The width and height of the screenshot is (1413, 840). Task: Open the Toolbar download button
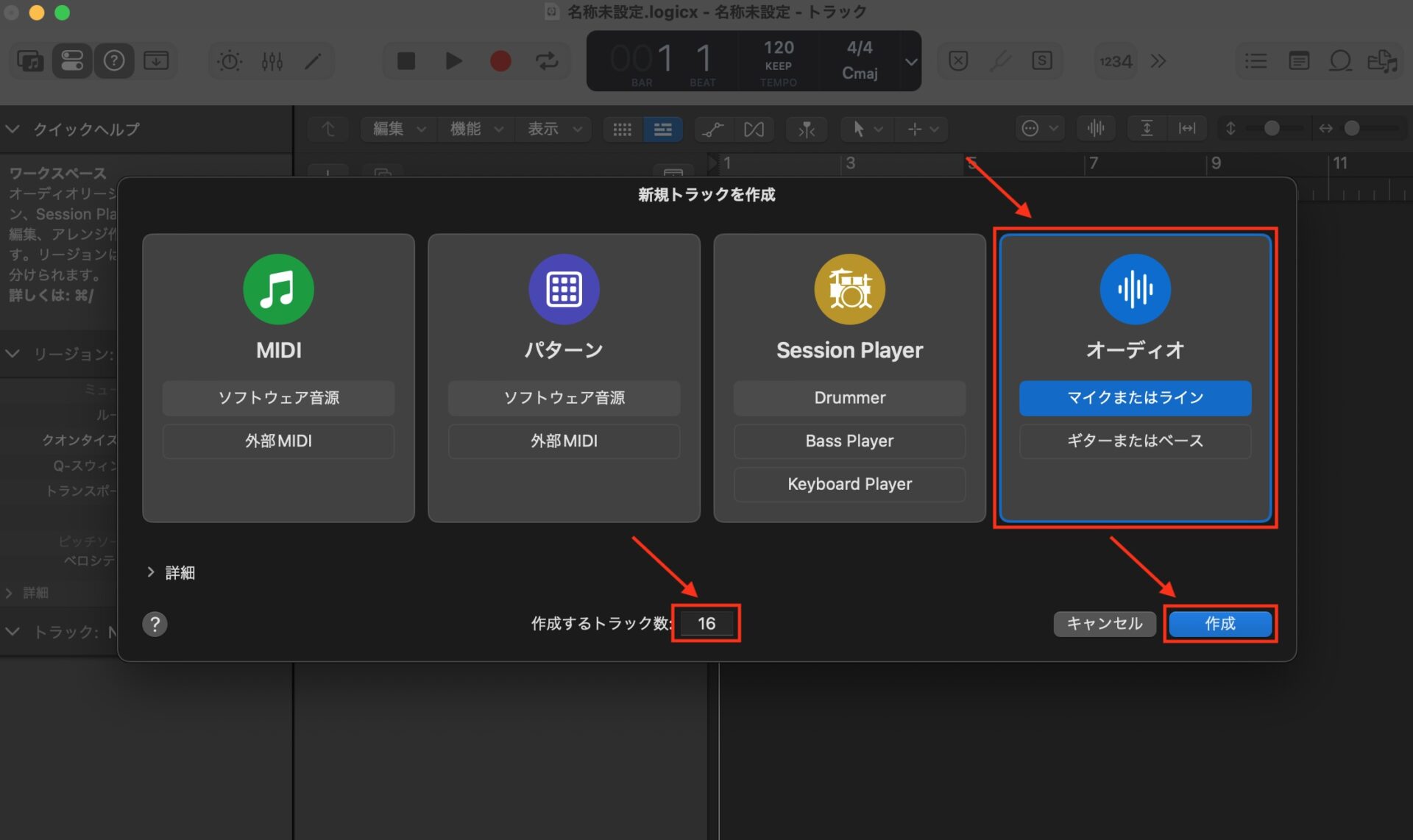pos(156,61)
